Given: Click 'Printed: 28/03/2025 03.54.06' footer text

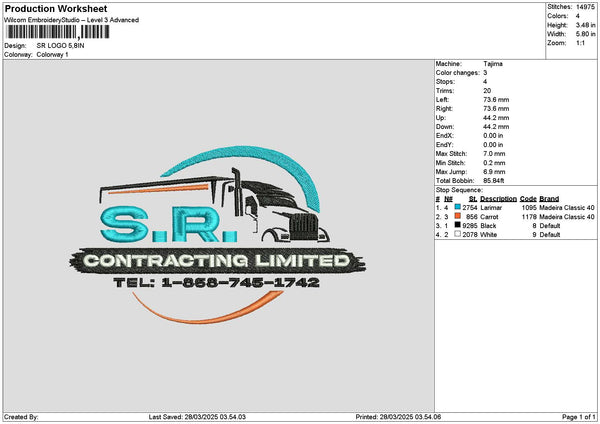Looking at the screenshot, I should coord(398,417).
